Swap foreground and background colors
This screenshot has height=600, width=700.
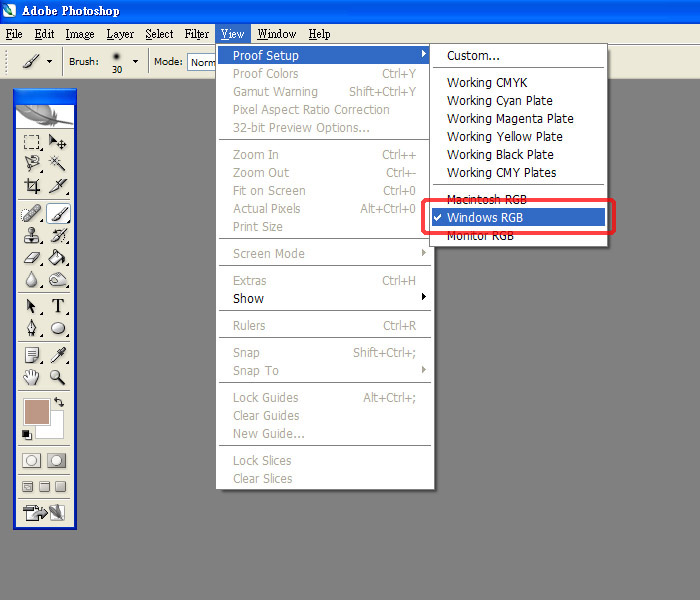click(58, 402)
